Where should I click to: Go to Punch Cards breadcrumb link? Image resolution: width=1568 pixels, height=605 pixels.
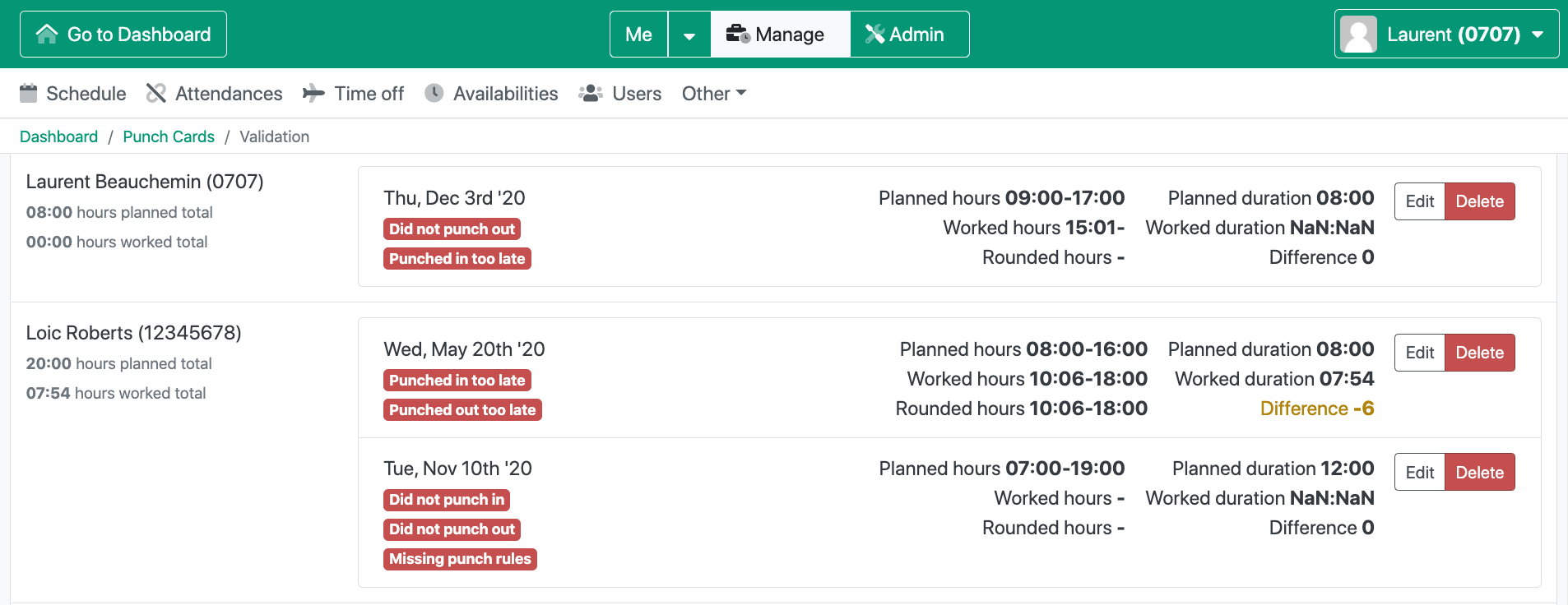click(169, 136)
